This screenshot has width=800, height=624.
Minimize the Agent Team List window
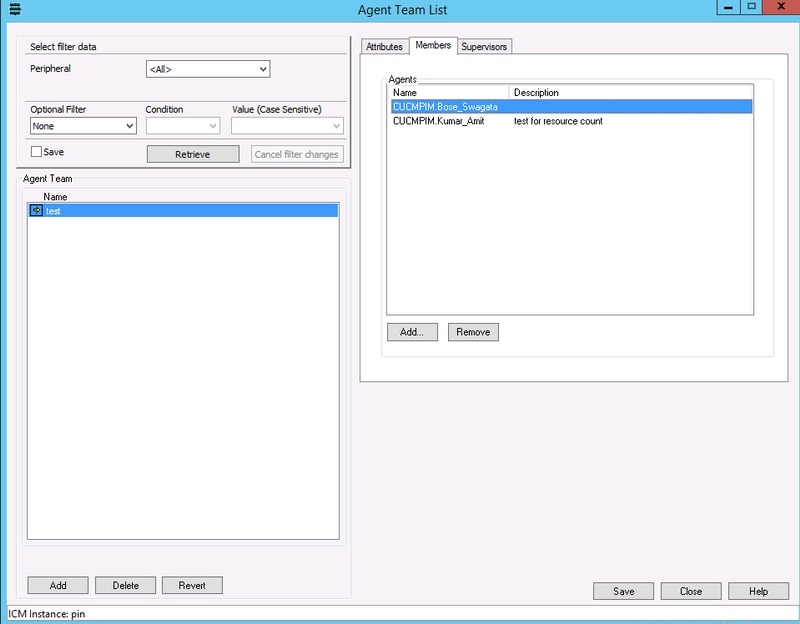click(x=728, y=7)
